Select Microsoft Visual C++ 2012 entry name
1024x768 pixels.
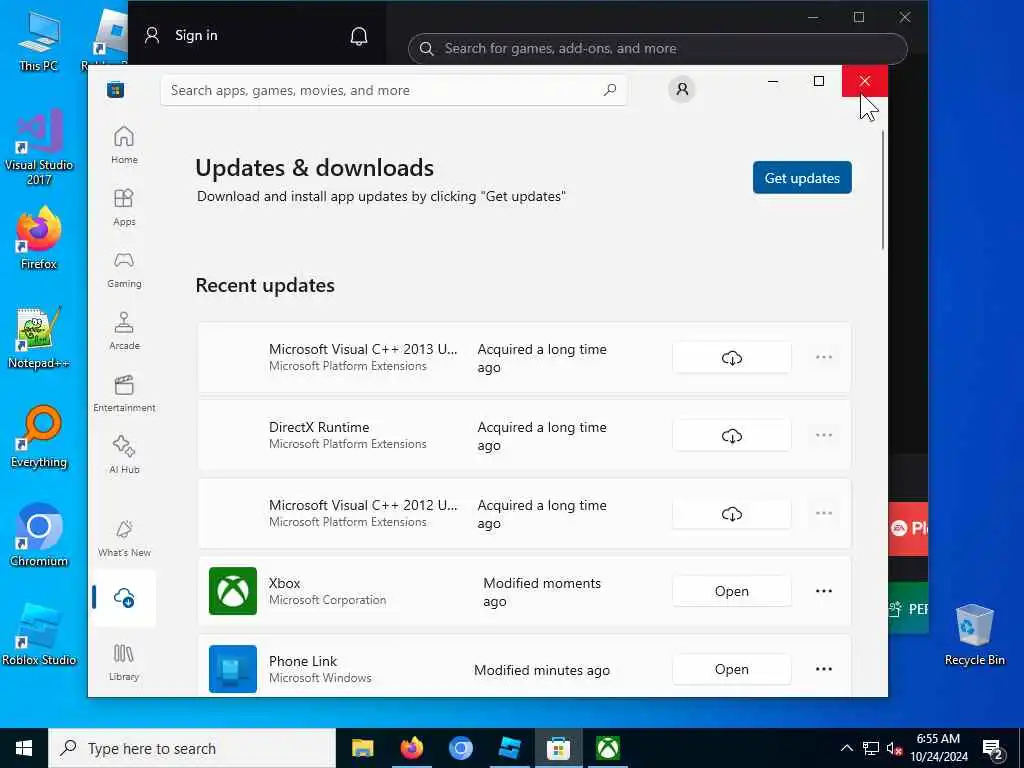[x=363, y=505]
